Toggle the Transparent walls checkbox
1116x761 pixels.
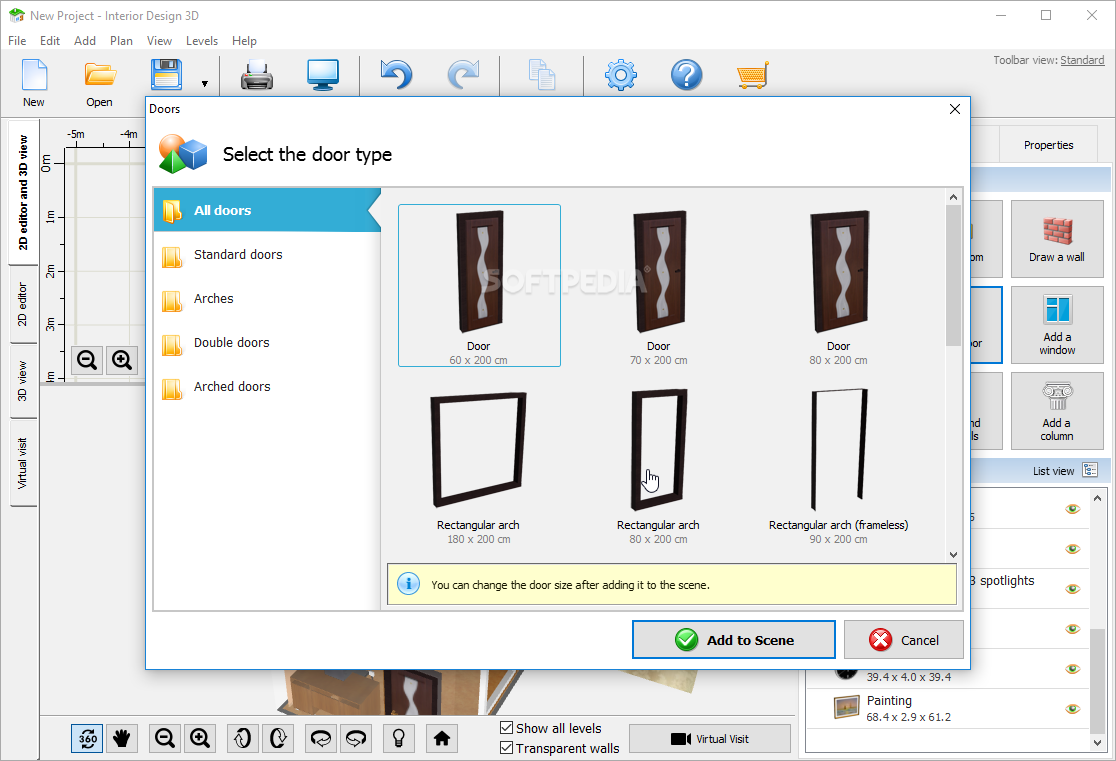tap(507, 747)
